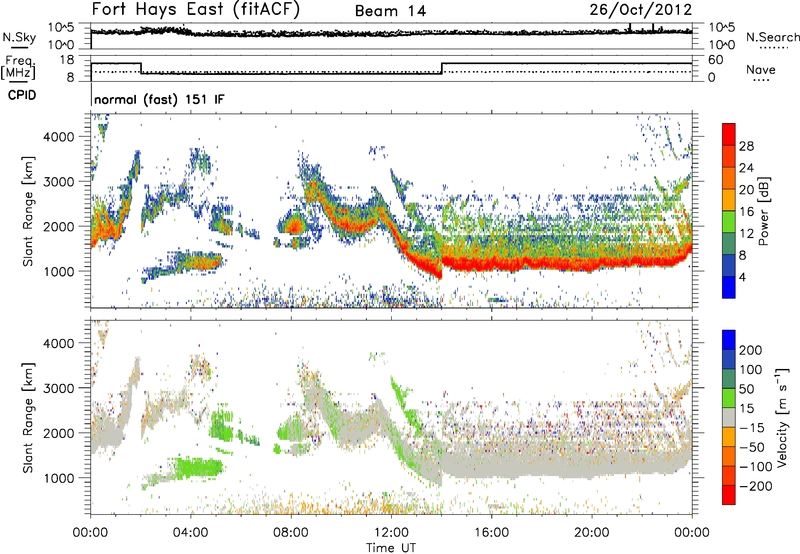Select the 'Beam 14' label

[x=390, y=11]
